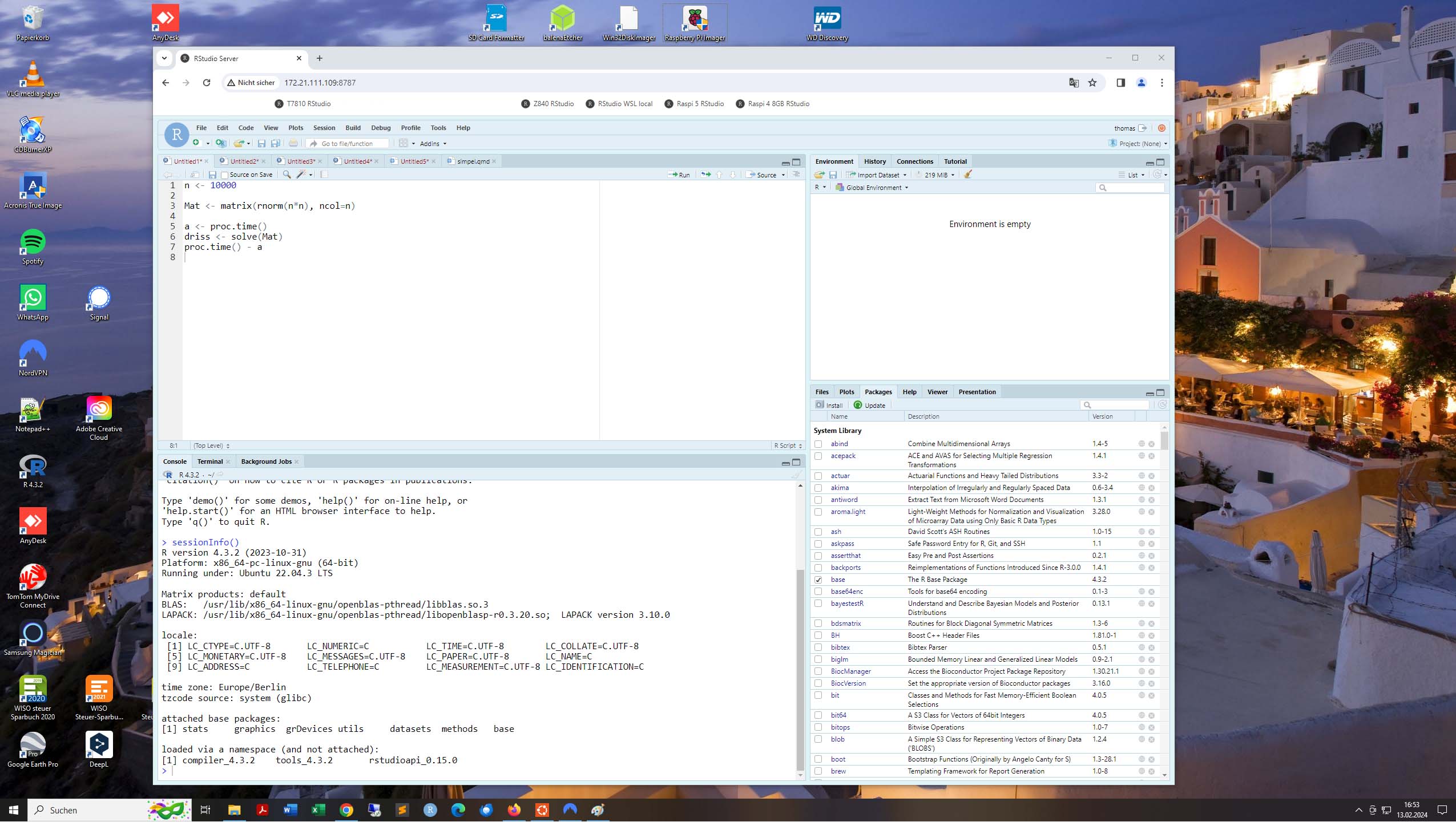Click the Go to file/function field
Image resolution: width=1456 pixels, height=822 pixels.
click(348, 144)
